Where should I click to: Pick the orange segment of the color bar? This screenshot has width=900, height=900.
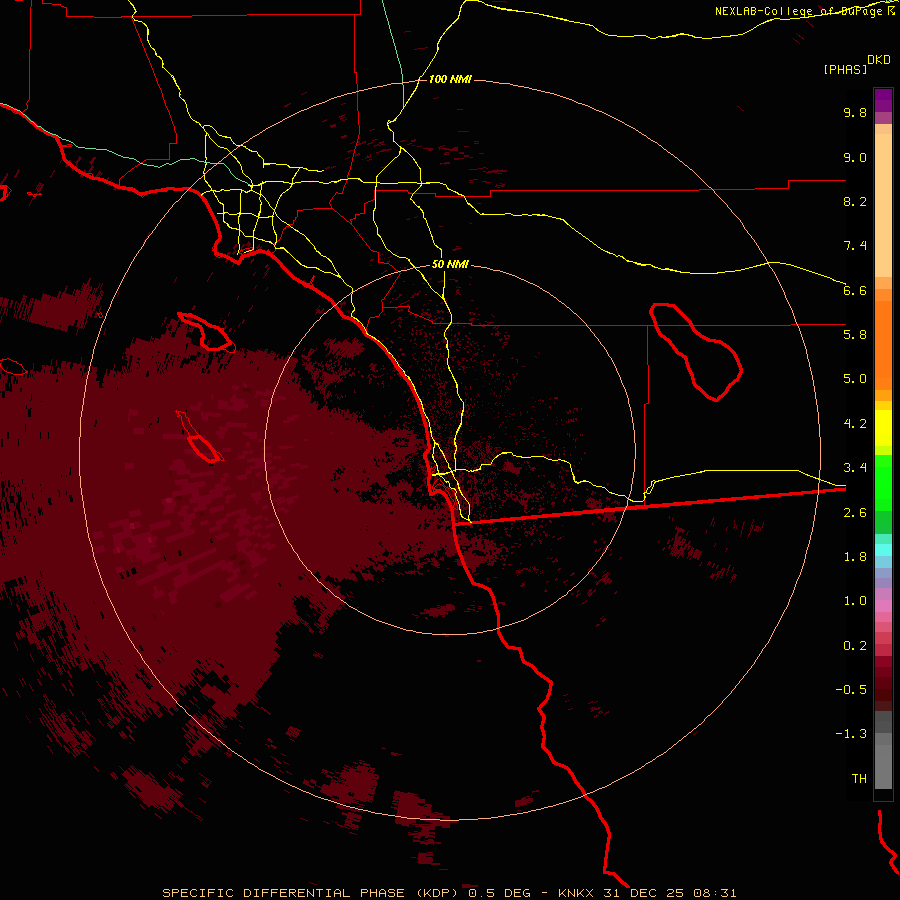tap(883, 346)
